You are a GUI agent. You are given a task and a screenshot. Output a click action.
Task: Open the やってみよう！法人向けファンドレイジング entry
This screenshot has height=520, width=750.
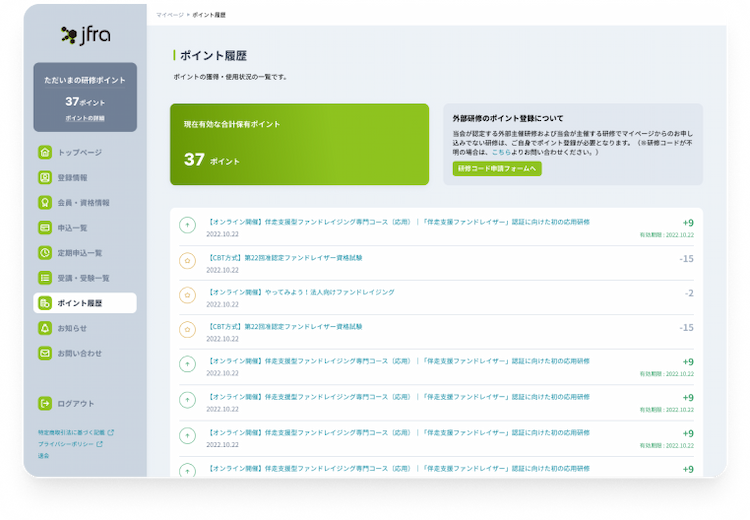(301, 292)
